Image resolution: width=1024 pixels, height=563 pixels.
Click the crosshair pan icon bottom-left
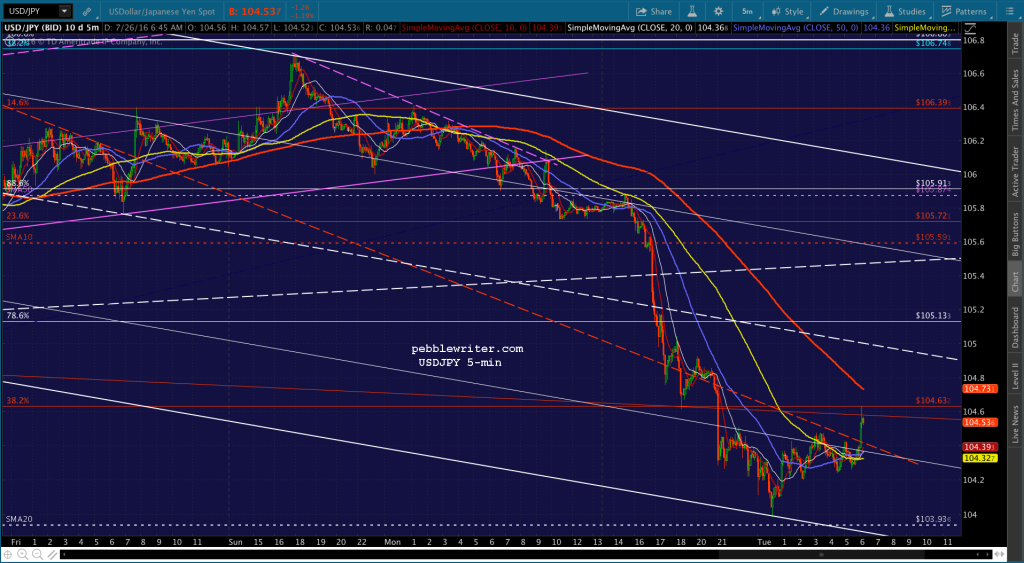tap(8, 555)
